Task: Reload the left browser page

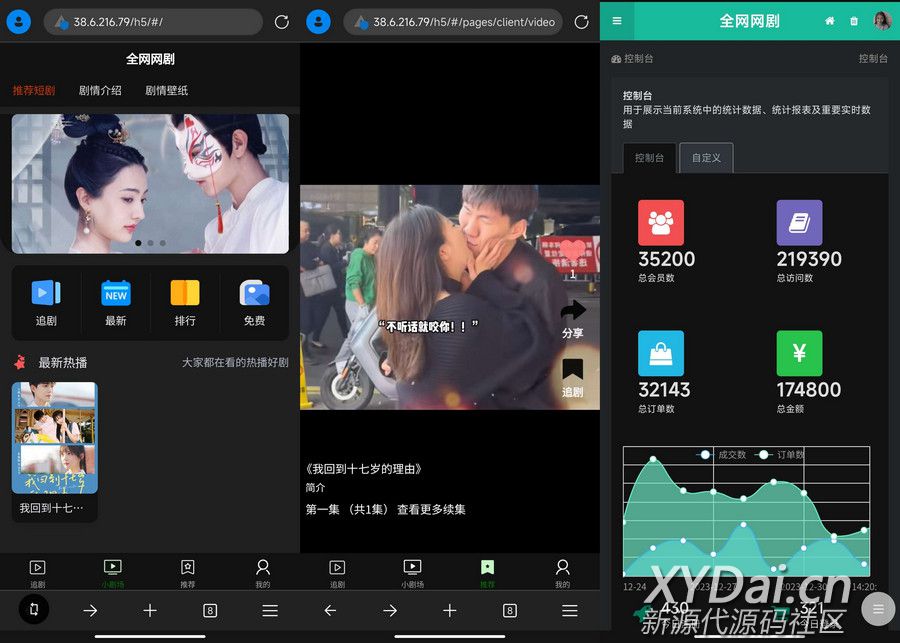Action: tap(282, 22)
